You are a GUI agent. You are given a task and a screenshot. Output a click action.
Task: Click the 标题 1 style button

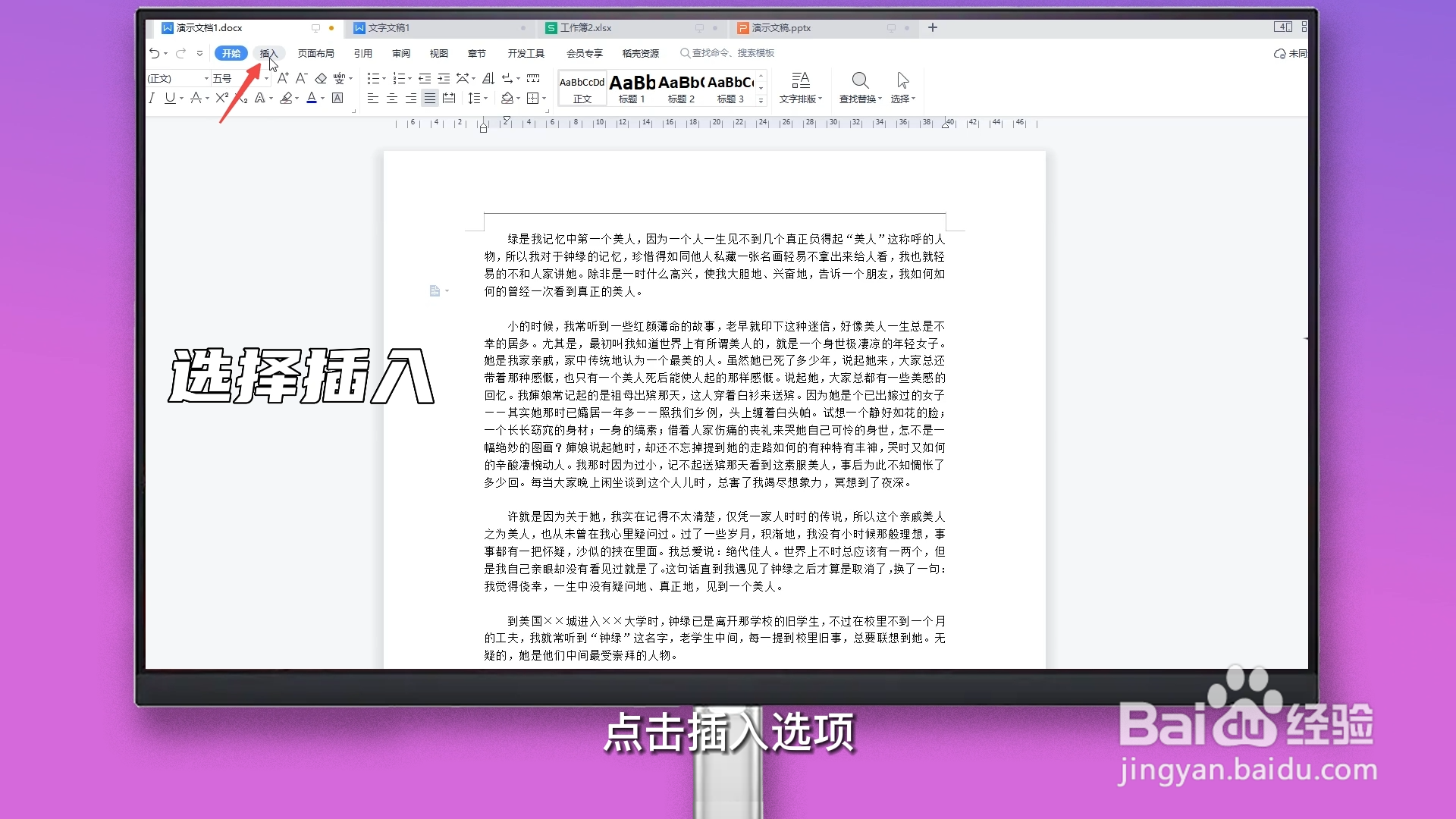tap(632, 87)
